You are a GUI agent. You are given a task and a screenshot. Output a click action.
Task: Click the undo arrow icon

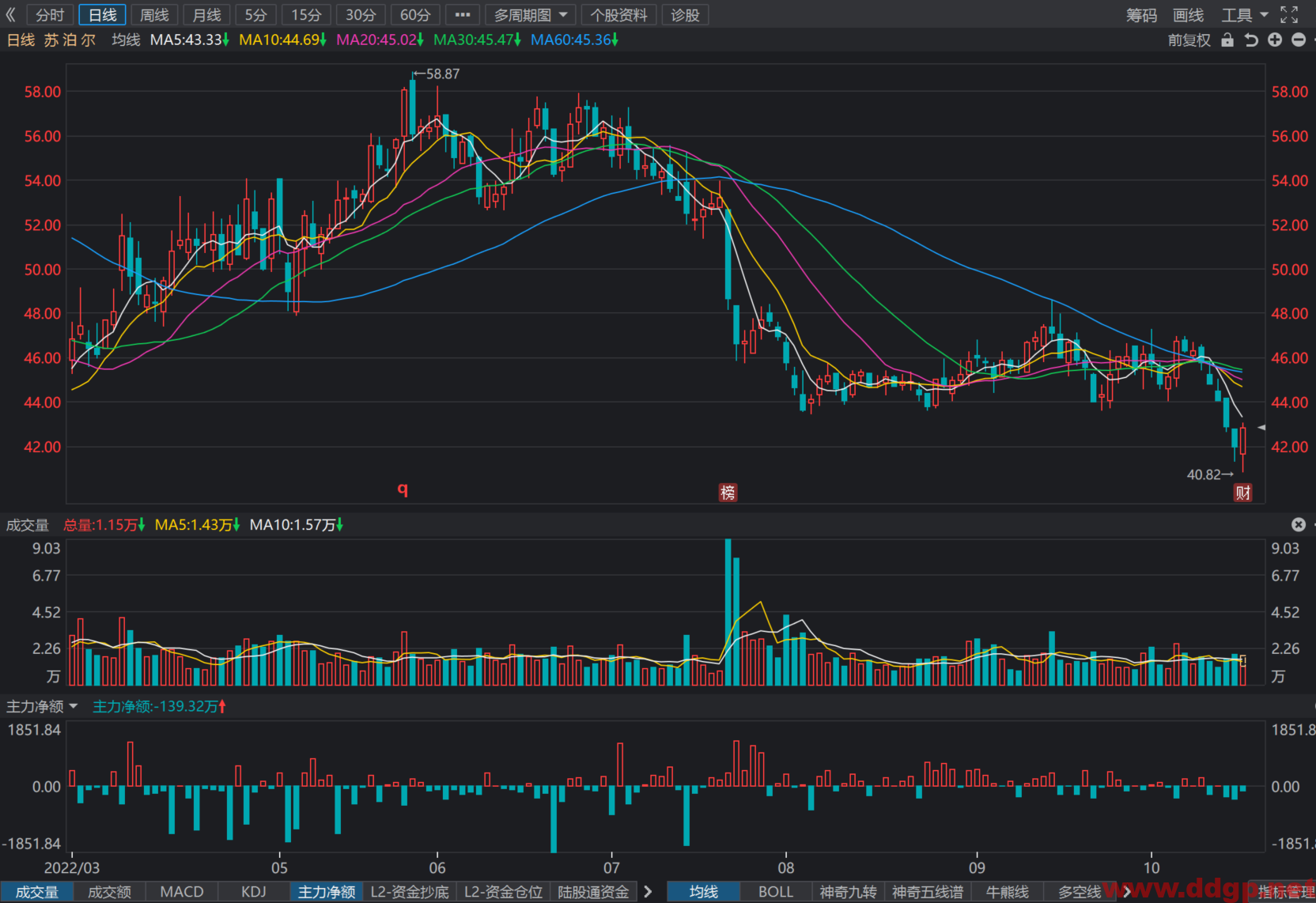pyautogui.click(x=1251, y=40)
